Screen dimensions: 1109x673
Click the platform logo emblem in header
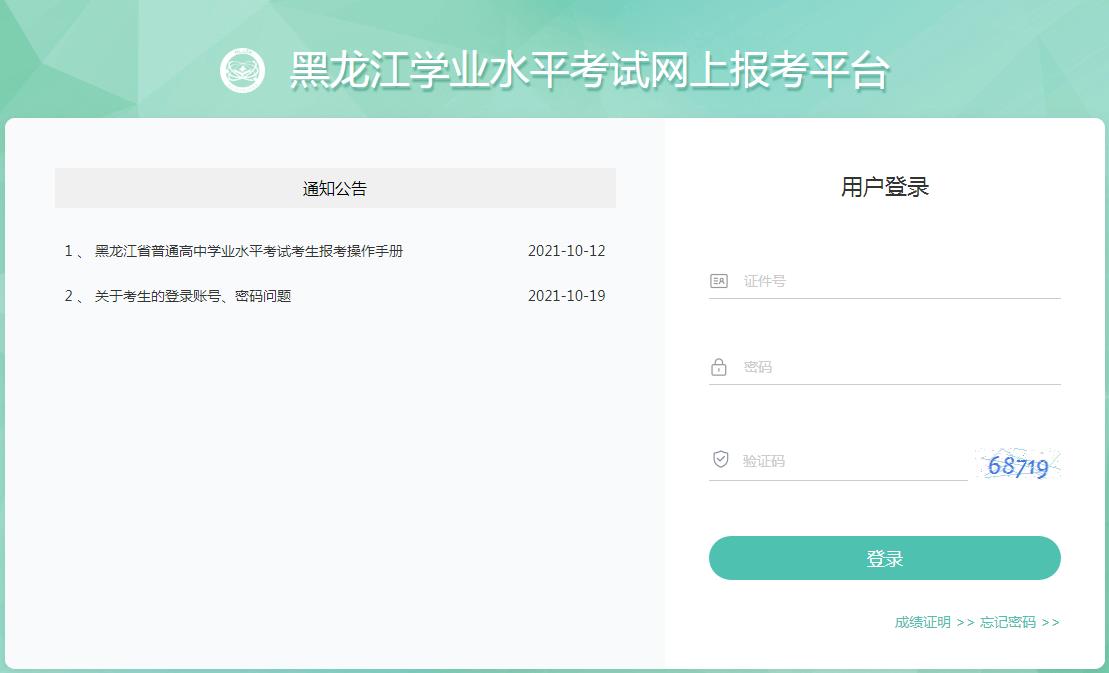[x=243, y=69]
